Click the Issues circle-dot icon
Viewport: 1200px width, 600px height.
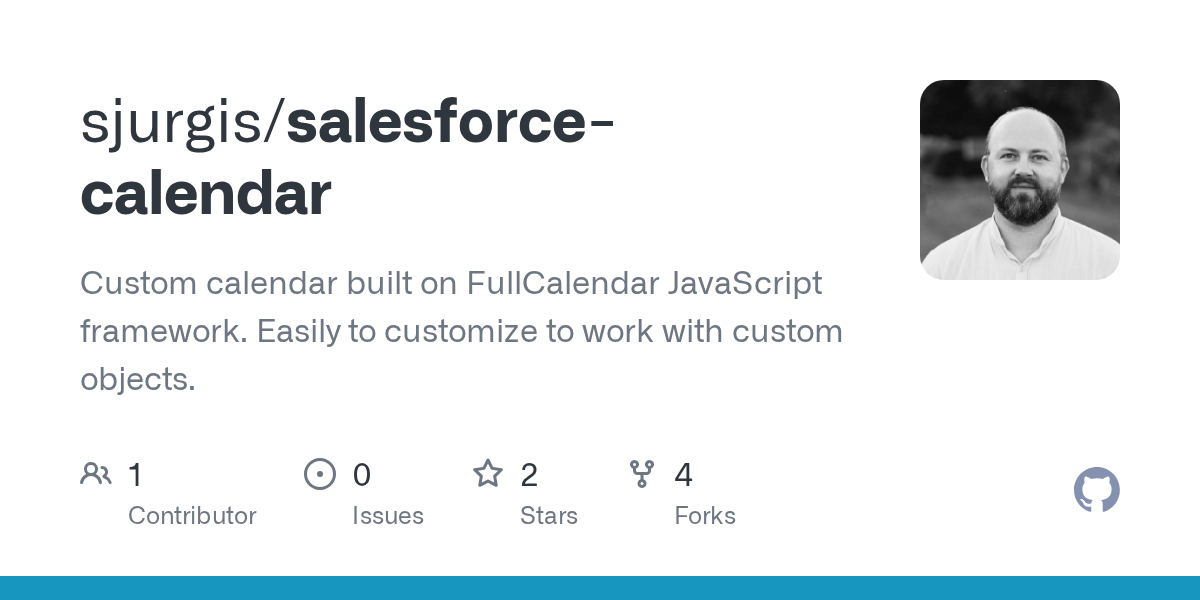click(320, 474)
